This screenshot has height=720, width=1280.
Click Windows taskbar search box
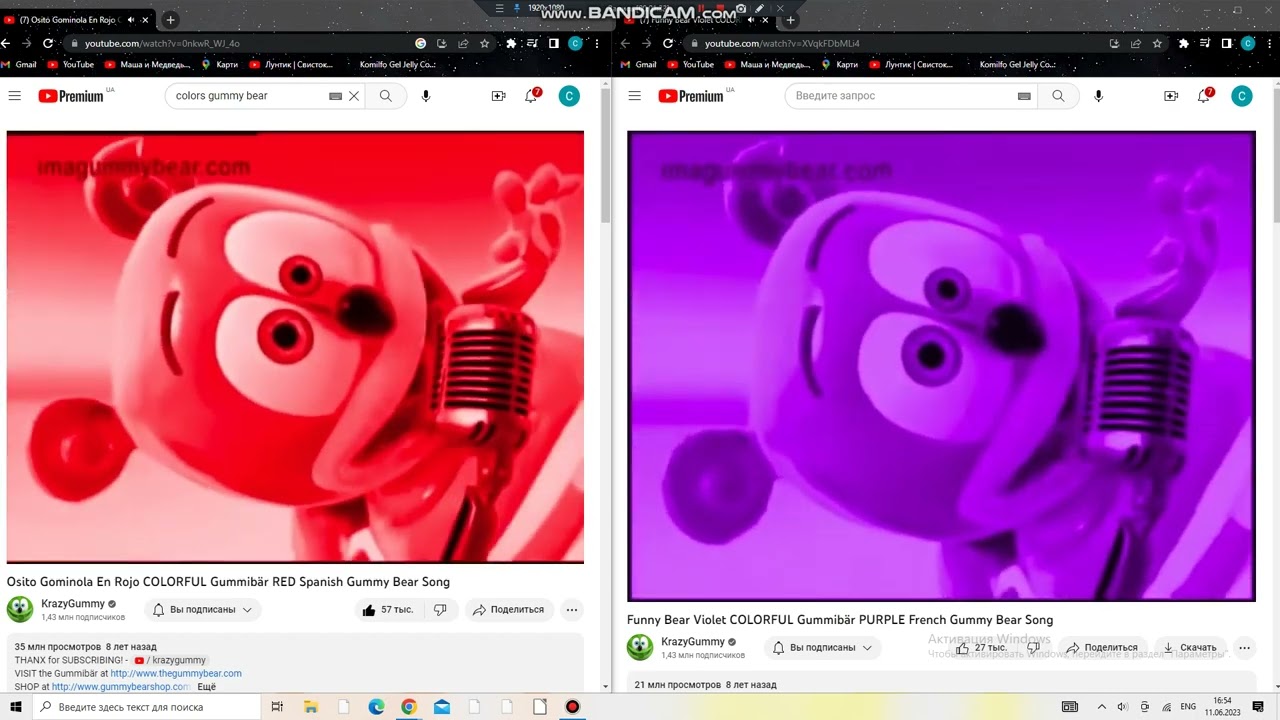point(146,707)
